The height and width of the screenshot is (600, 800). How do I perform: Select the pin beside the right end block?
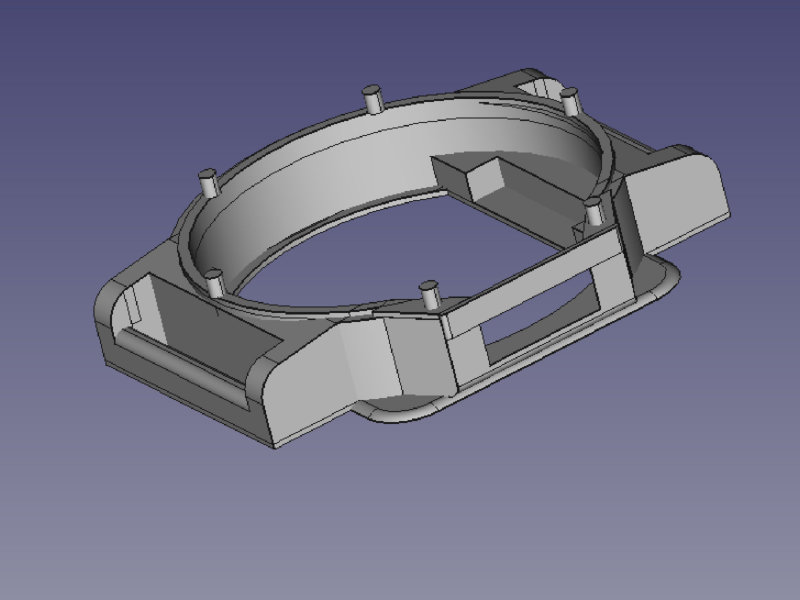[594, 212]
